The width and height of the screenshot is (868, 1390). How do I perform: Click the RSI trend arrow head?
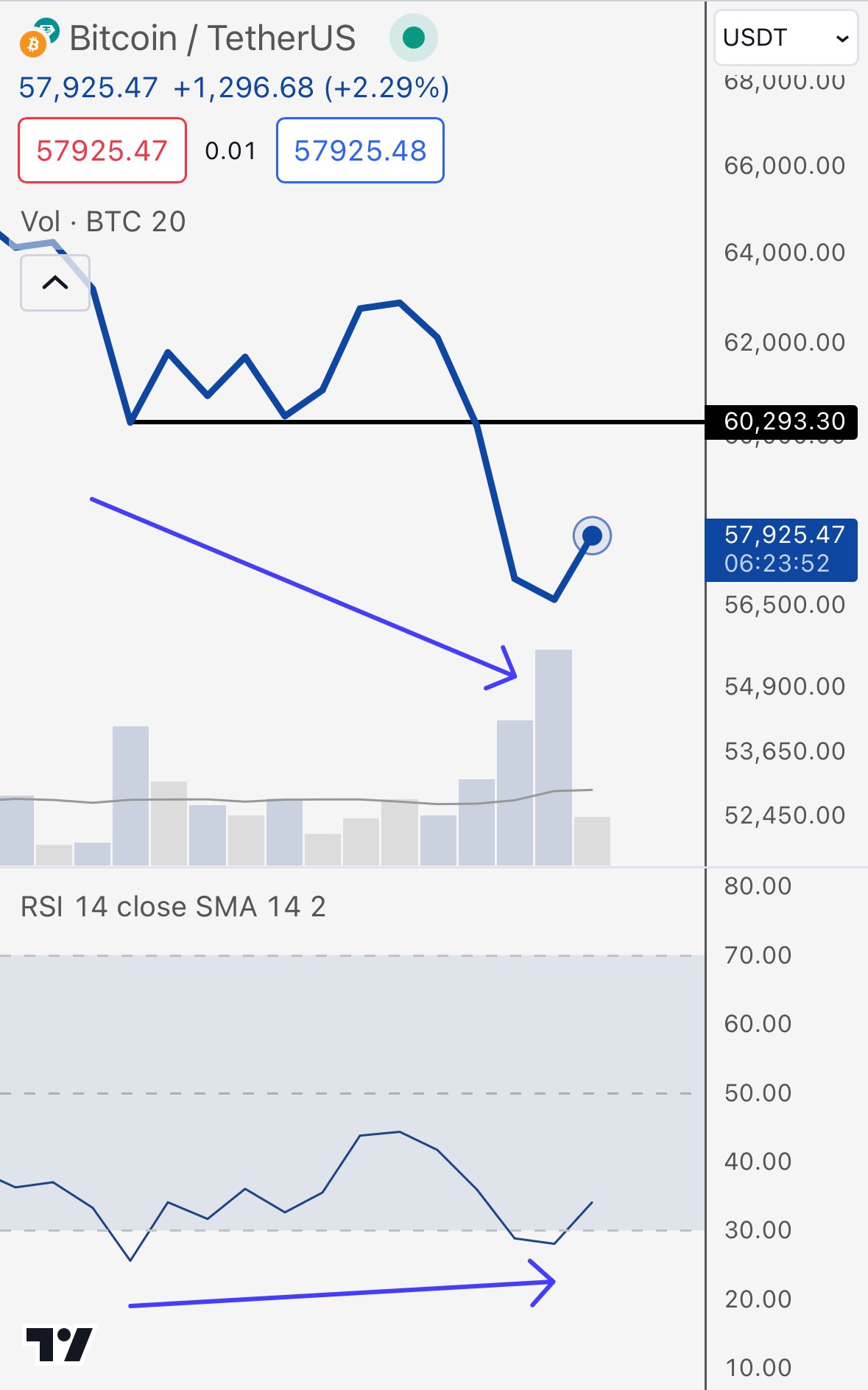click(543, 1283)
